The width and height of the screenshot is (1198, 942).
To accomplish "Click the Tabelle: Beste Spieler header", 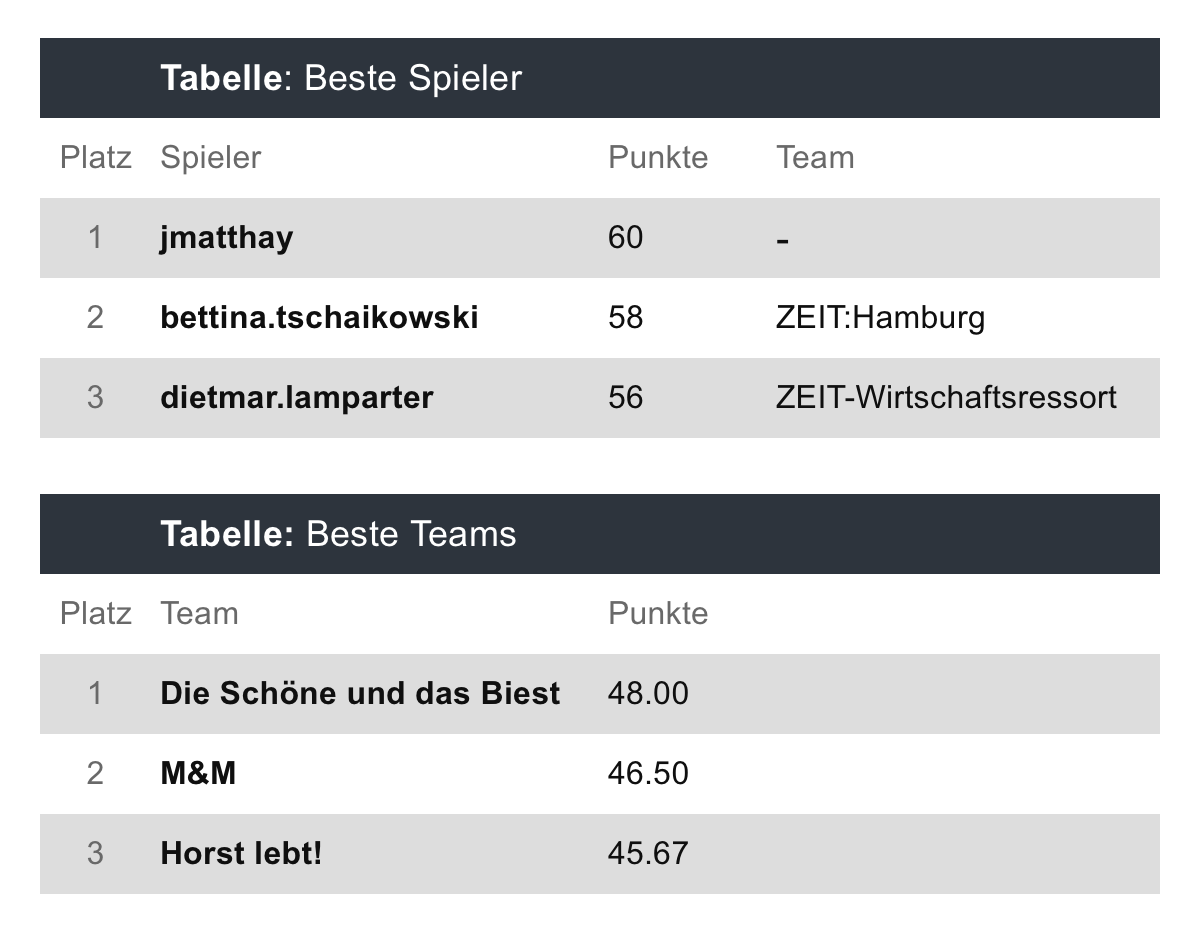I will (x=341, y=78).
